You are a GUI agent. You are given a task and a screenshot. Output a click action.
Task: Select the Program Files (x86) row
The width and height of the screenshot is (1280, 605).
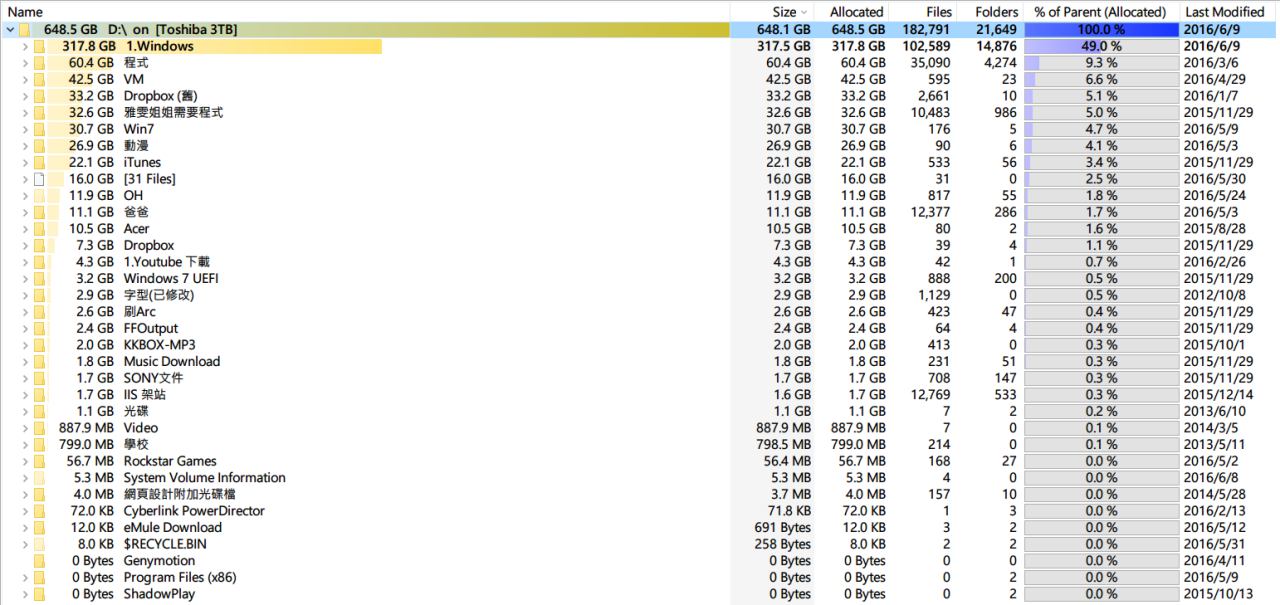click(x=640, y=577)
